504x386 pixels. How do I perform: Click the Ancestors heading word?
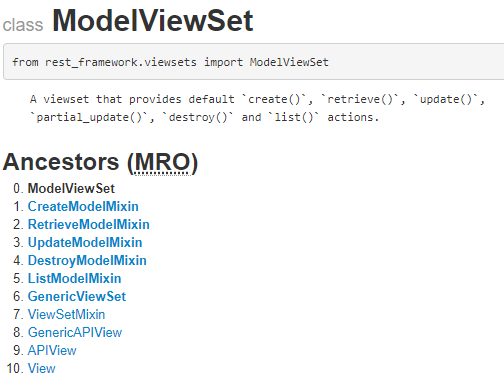[61, 162]
